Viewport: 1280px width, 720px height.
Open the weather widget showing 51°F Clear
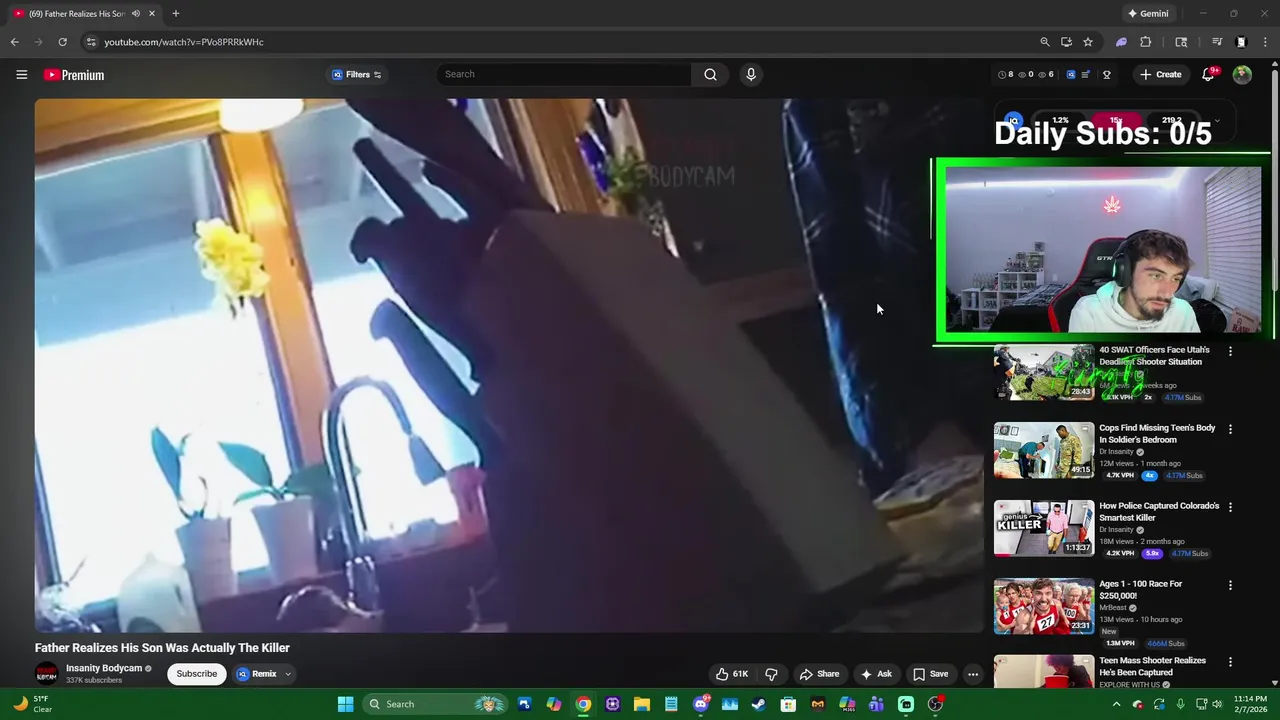32,704
